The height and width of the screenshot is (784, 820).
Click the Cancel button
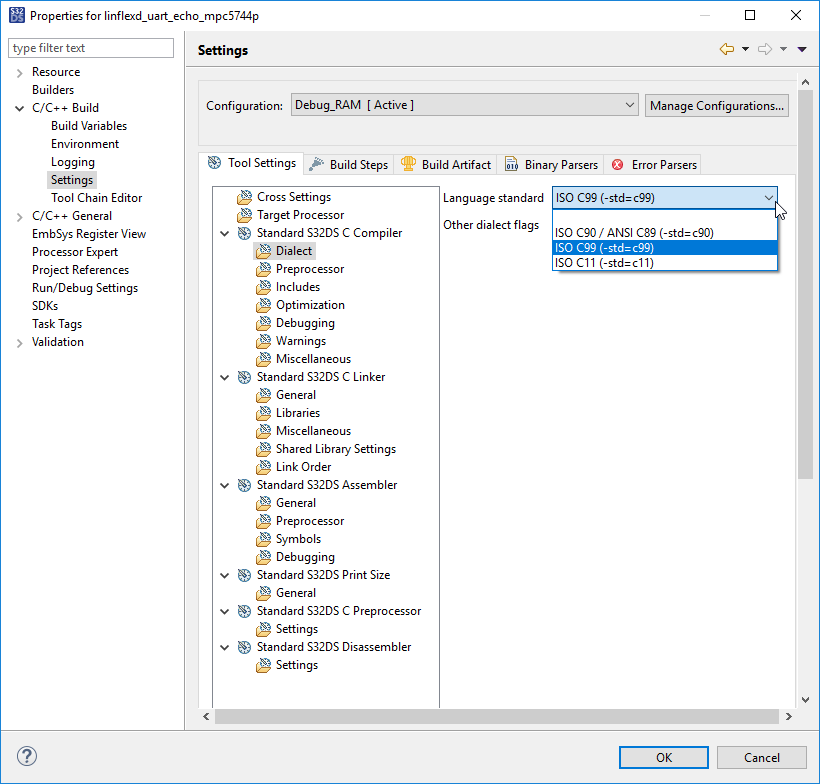(x=761, y=757)
